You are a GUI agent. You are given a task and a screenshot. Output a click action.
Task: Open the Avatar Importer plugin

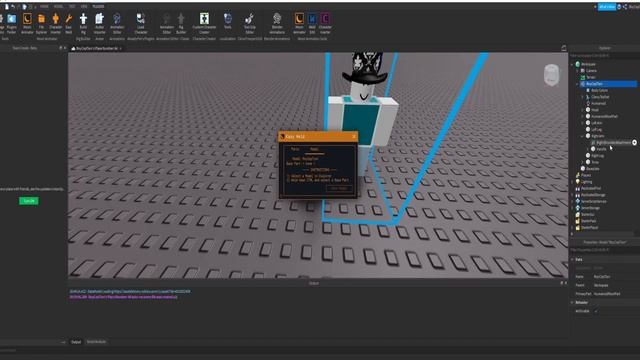point(100,24)
